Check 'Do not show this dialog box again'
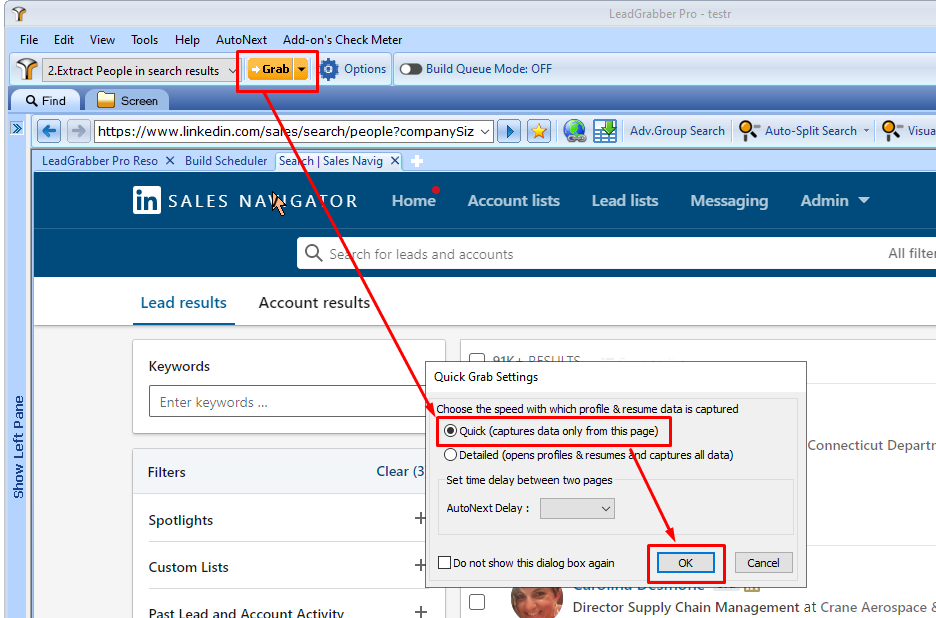Screen dimensions: 936x618 444,562
